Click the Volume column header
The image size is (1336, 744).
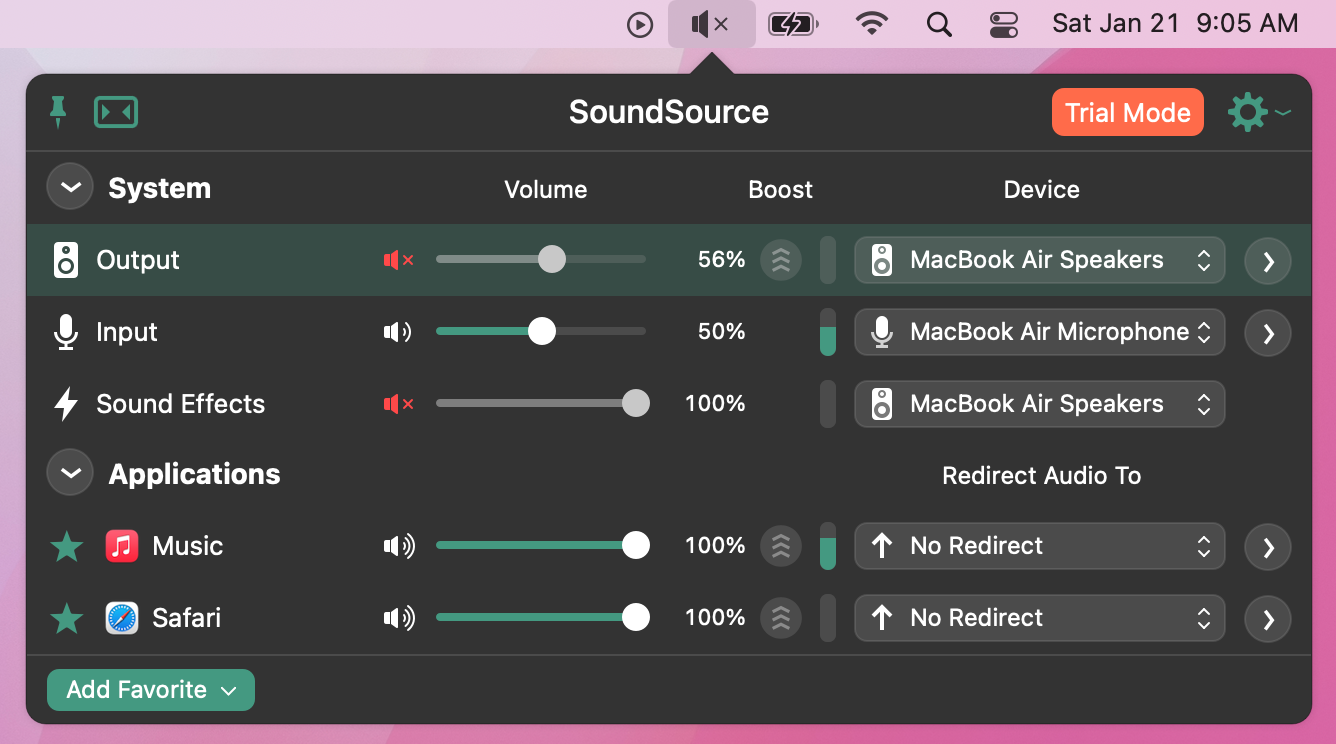545,190
